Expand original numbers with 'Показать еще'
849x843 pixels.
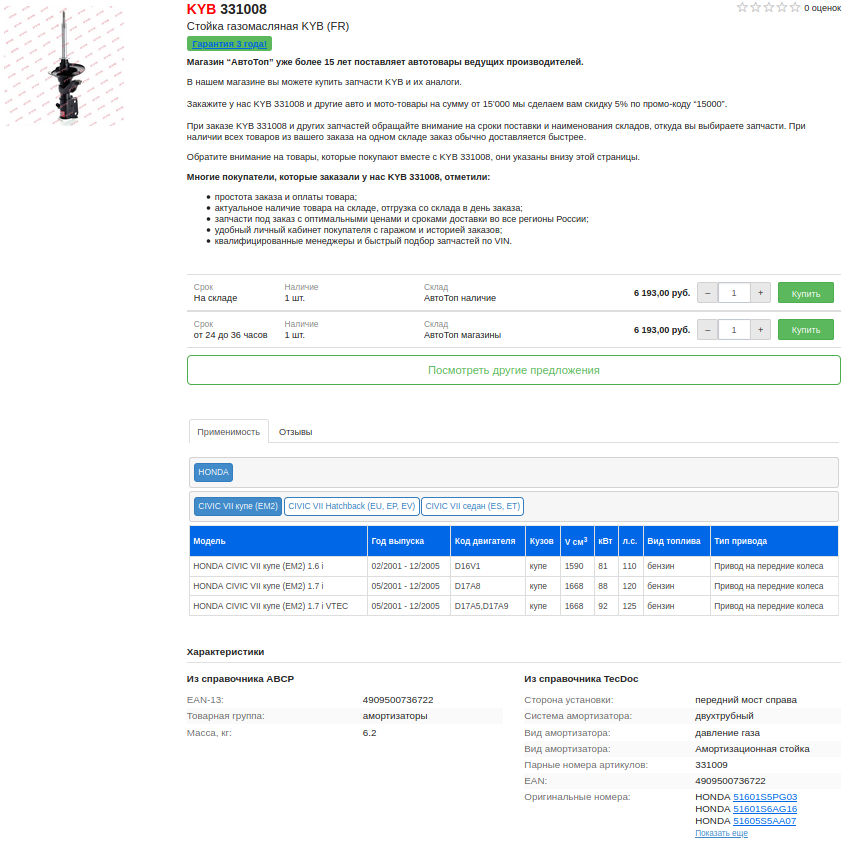[721, 833]
